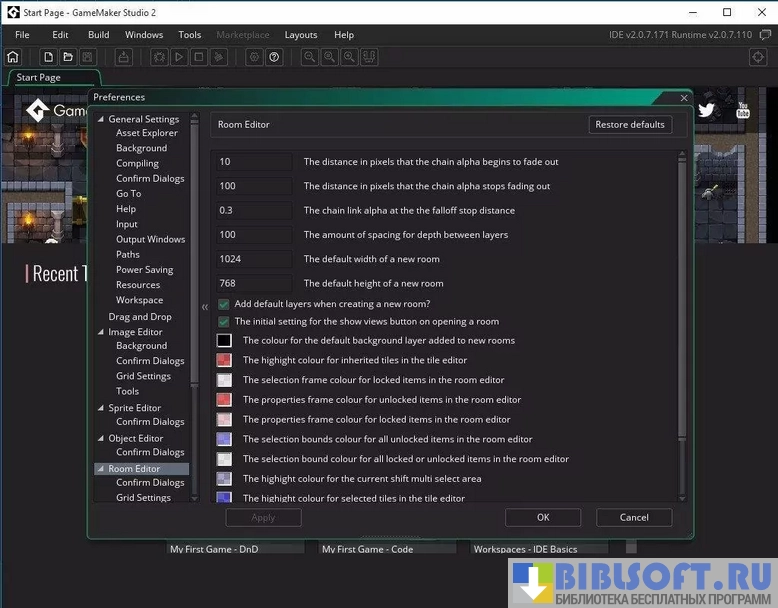Screen dimensions: 778x608
Task: Collapse the Image Editor tree section
Action: point(101,332)
